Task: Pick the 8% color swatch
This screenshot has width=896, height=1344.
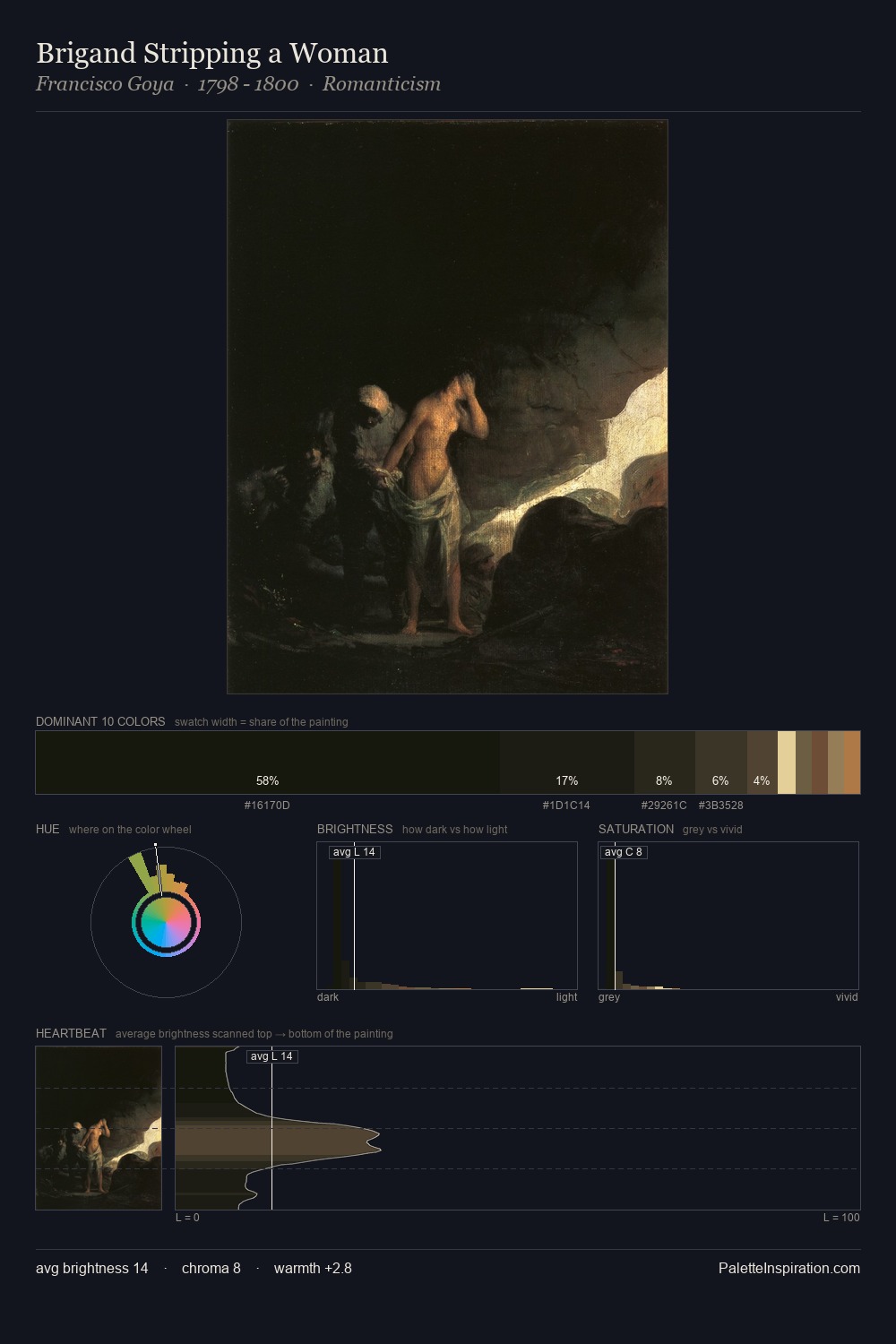Action: pyautogui.click(x=665, y=762)
